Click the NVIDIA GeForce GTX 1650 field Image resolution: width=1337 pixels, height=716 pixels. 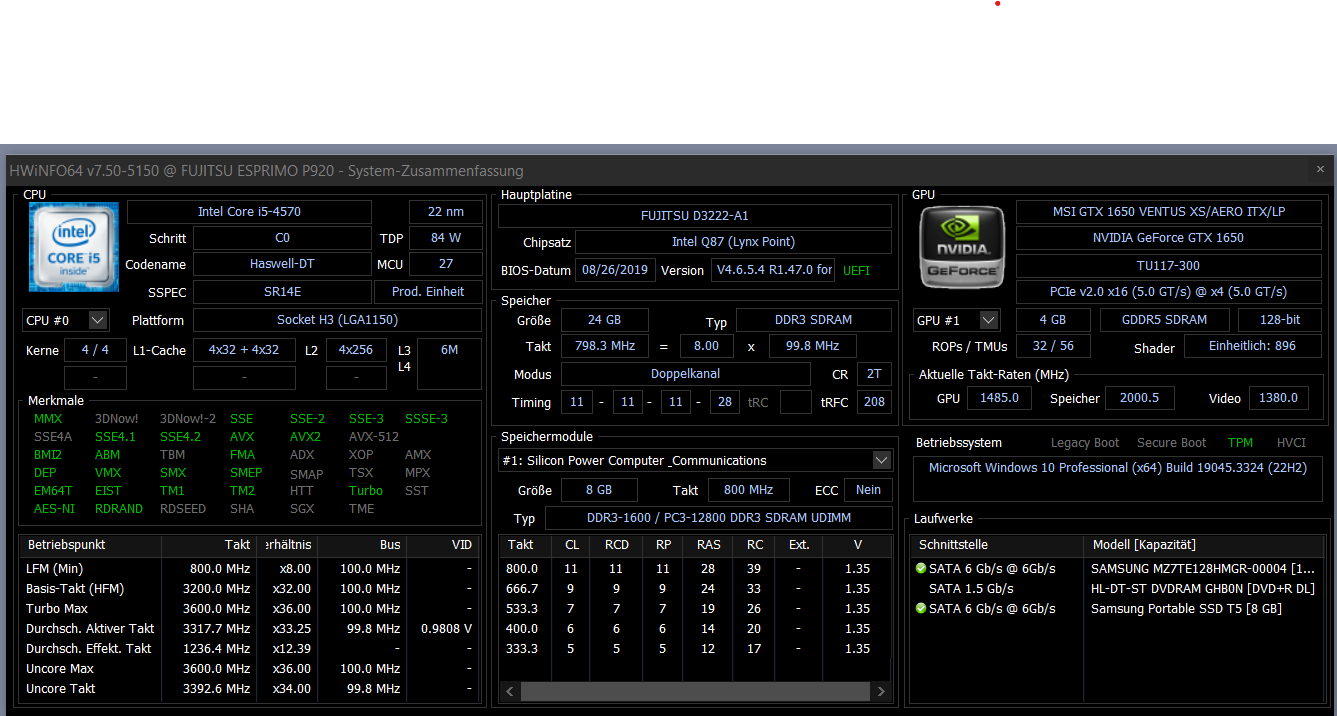click(x=1168, y=238)
